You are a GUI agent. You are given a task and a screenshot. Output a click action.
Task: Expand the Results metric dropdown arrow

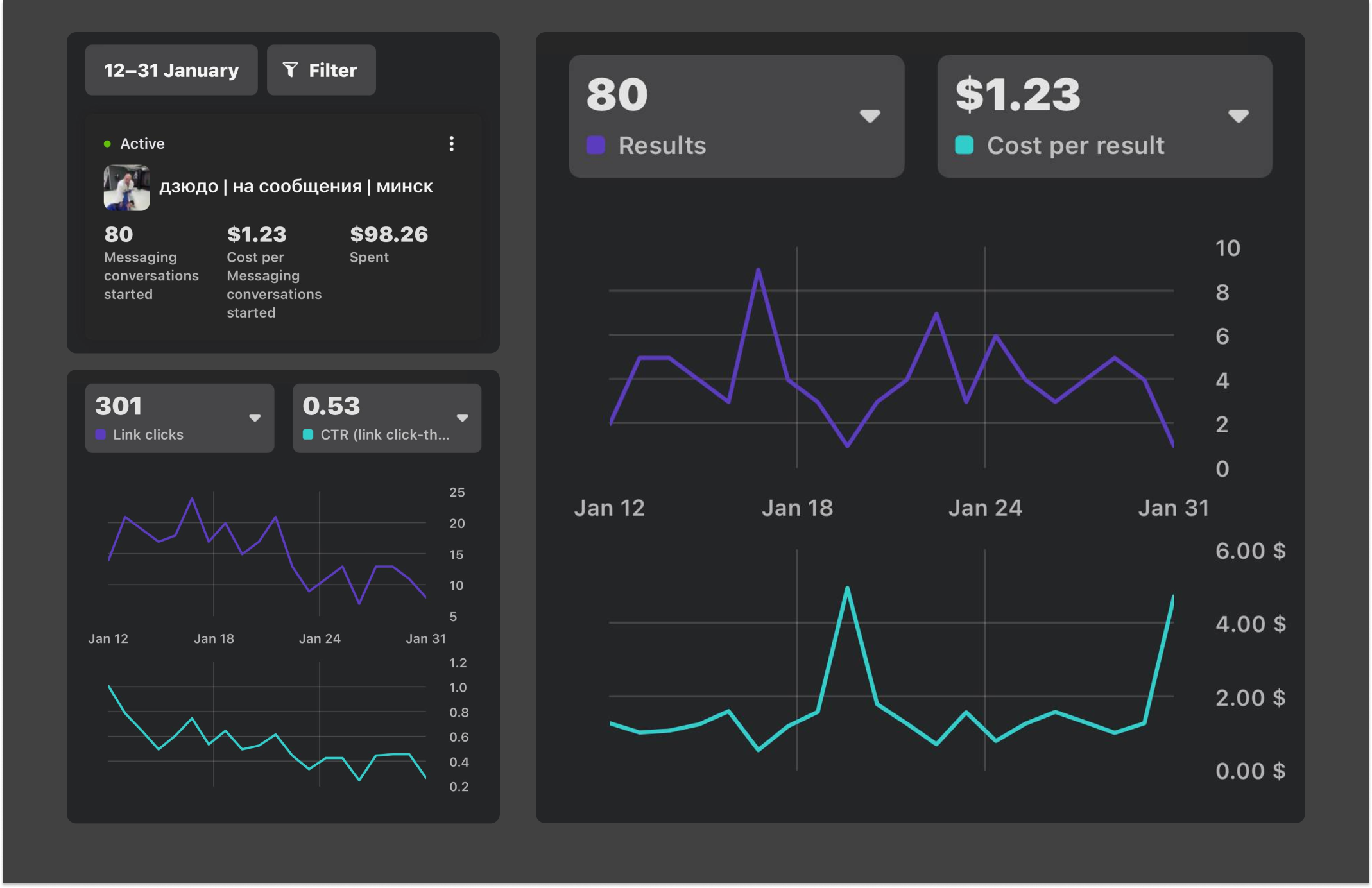[x=870, y=116]
